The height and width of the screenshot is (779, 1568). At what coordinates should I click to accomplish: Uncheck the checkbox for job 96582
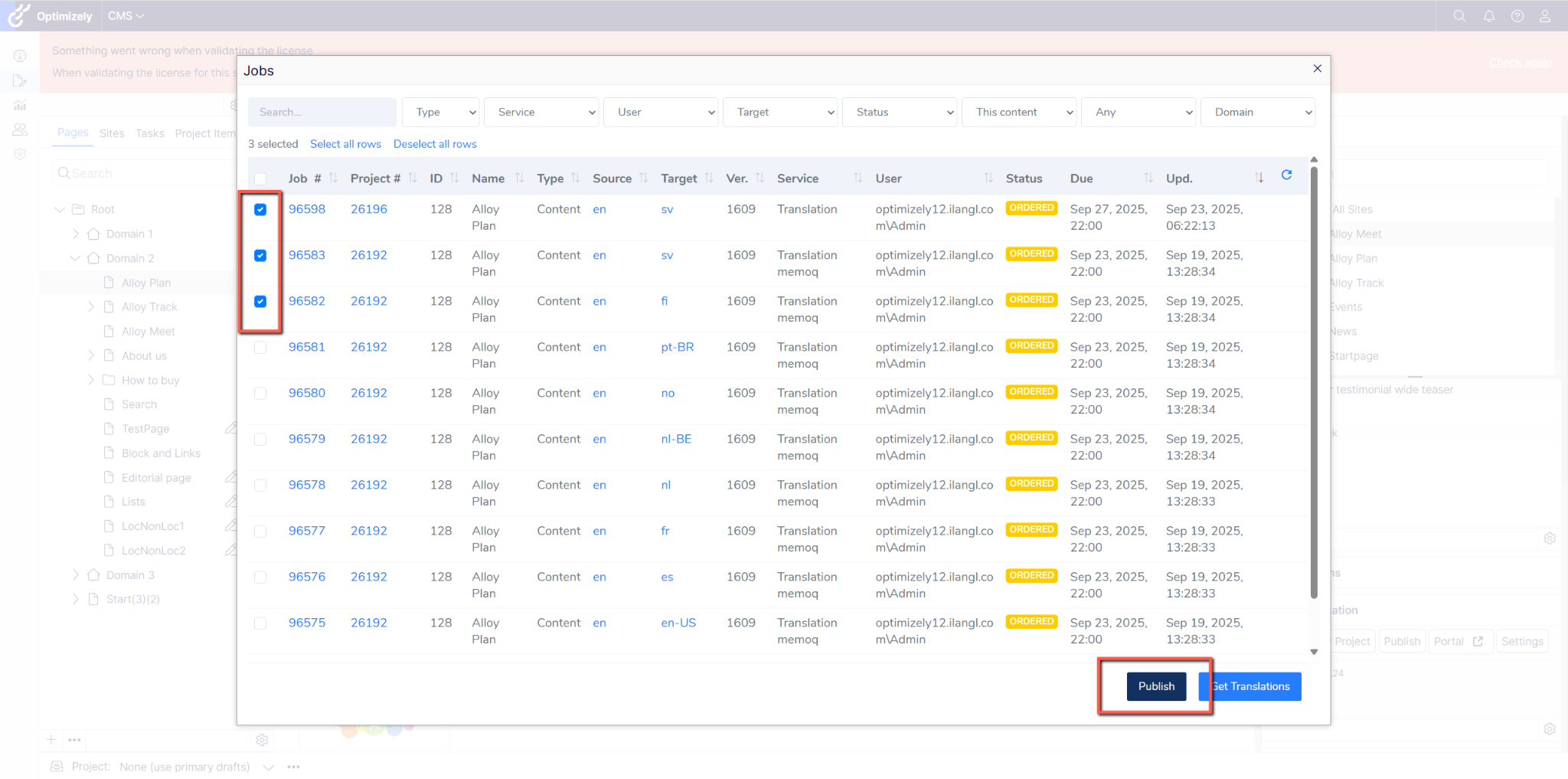tap(260, 301)
